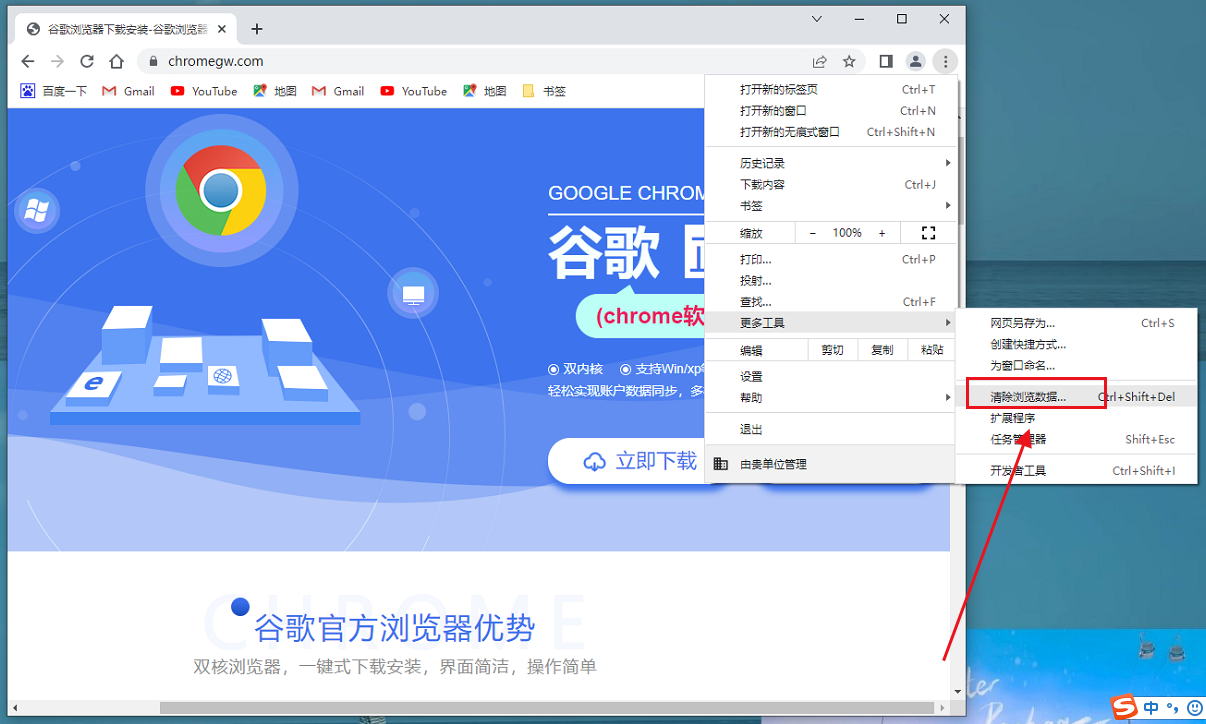Select 清除浏览数据... in submenu
Image resolution: width=1206 pixels, height=724 pixels.
coord(1076,397)
